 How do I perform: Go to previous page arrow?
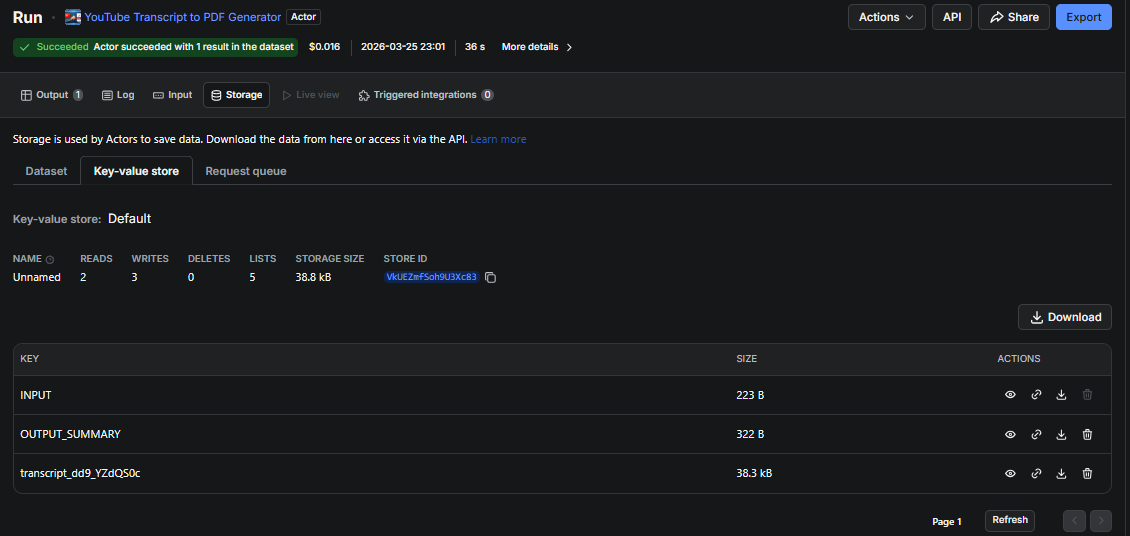pyautogui.click(x=1074, y=521)
